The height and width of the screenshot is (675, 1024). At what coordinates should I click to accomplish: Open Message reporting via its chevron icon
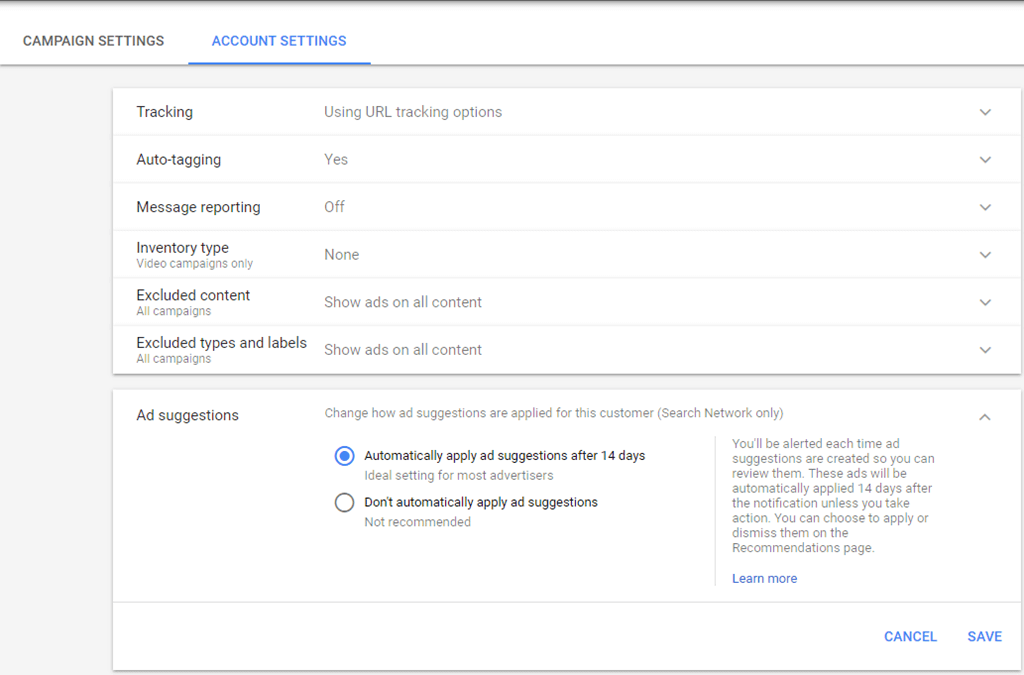click(x=985, y=207)
